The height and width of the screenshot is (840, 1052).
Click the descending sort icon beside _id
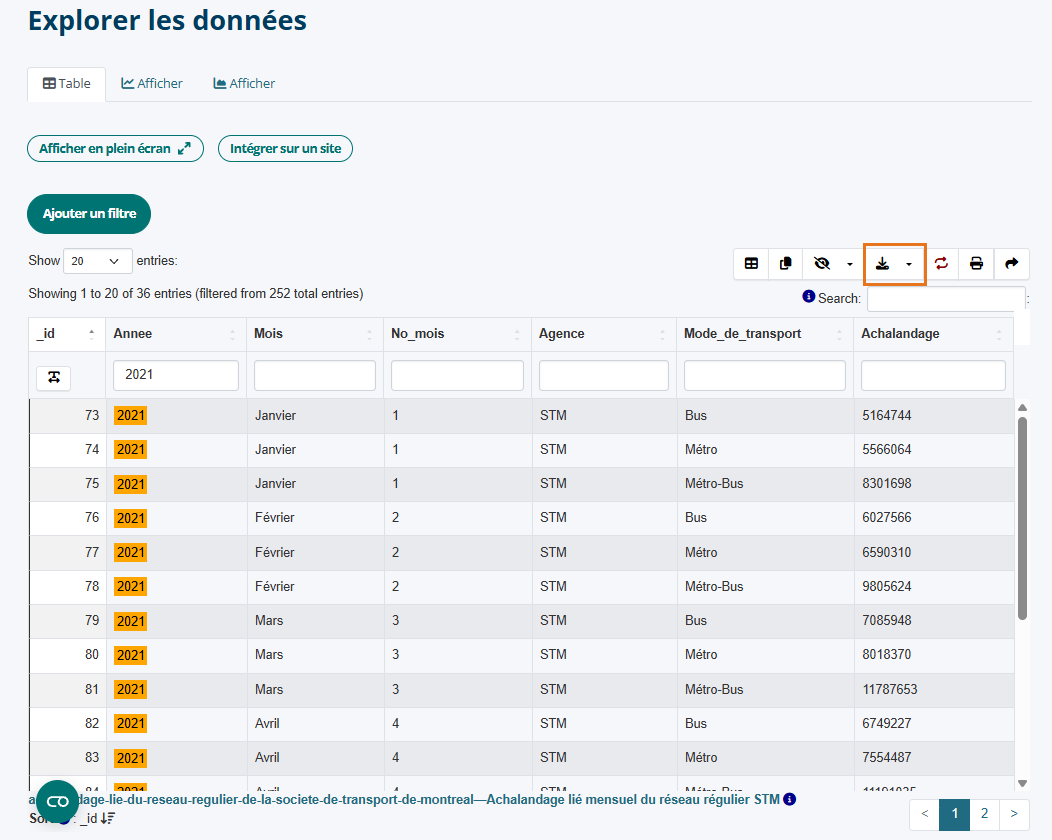coord(108,819)
